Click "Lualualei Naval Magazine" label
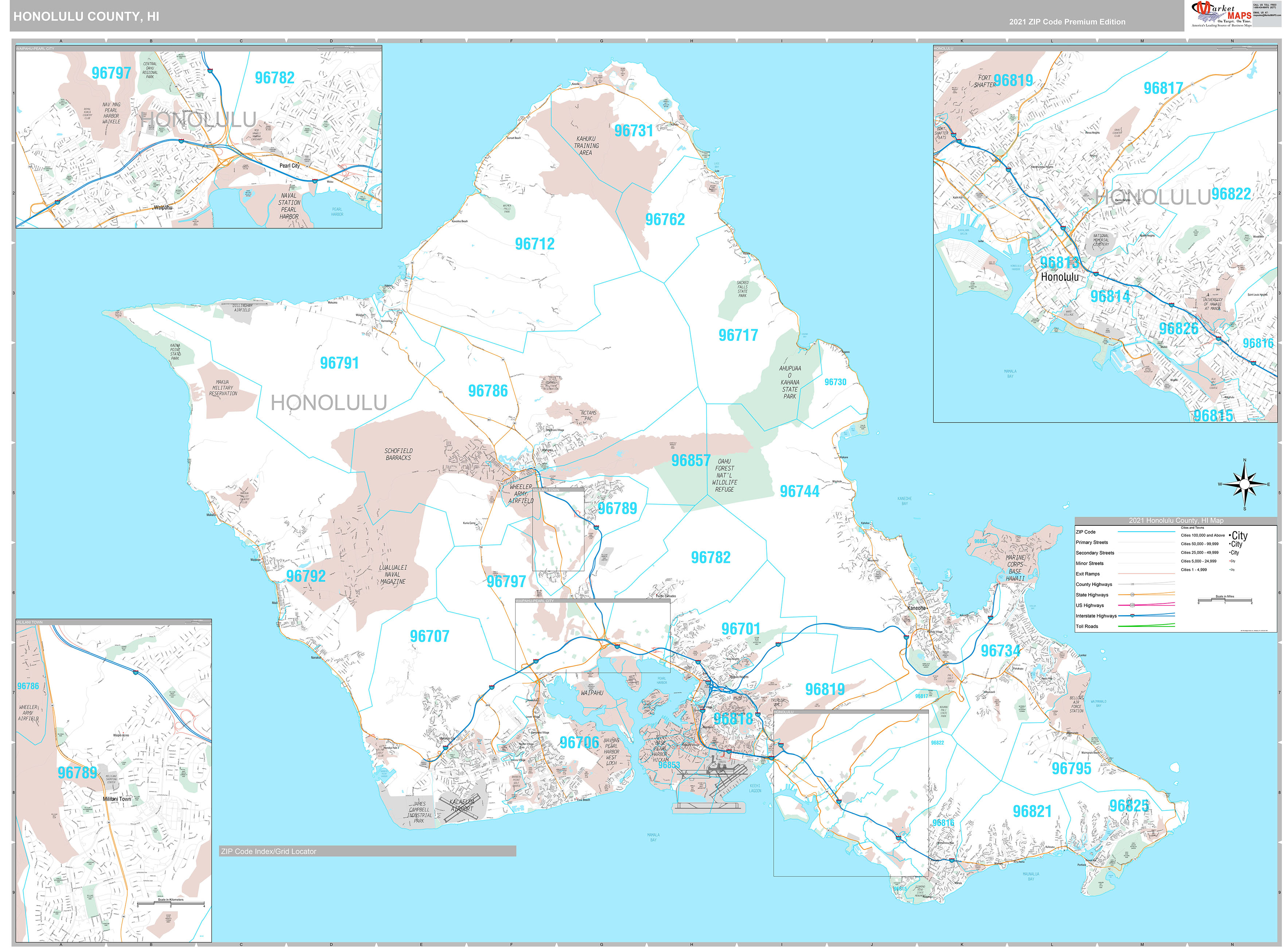 pos(393,574)
